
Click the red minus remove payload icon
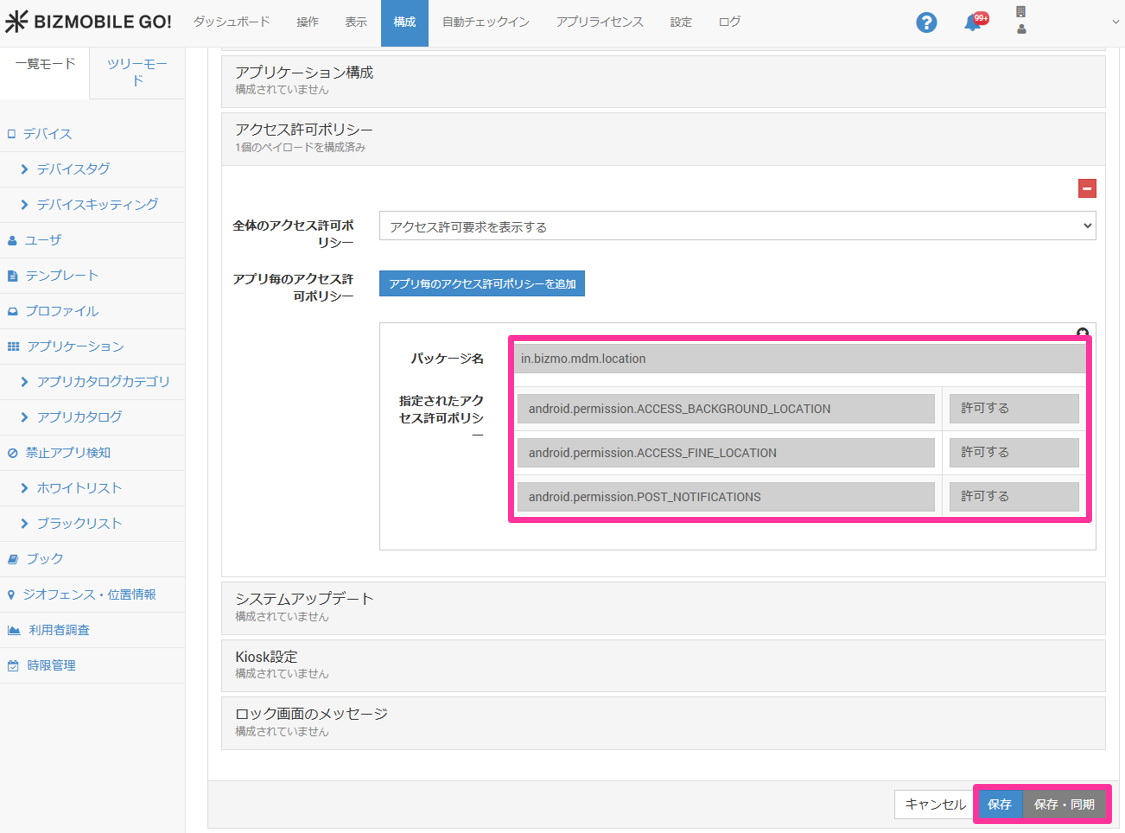(x=1086, y=188)
